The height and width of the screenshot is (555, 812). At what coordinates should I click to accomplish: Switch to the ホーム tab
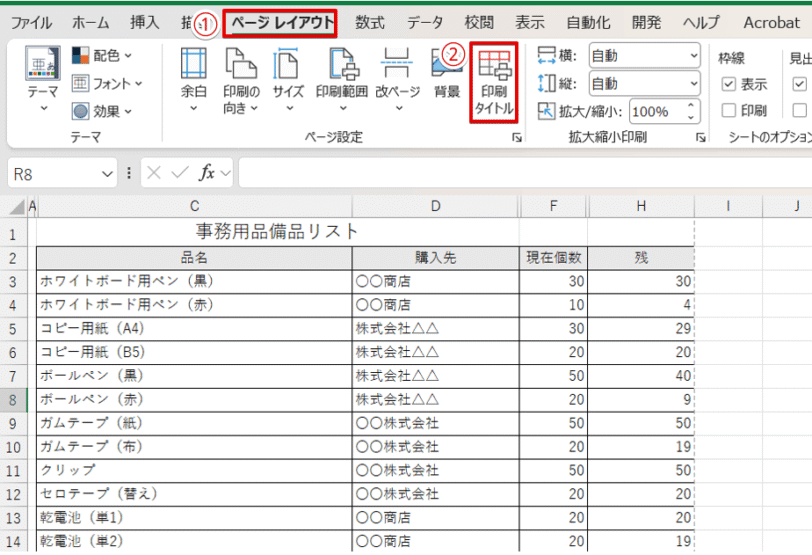tap(91, 23)
